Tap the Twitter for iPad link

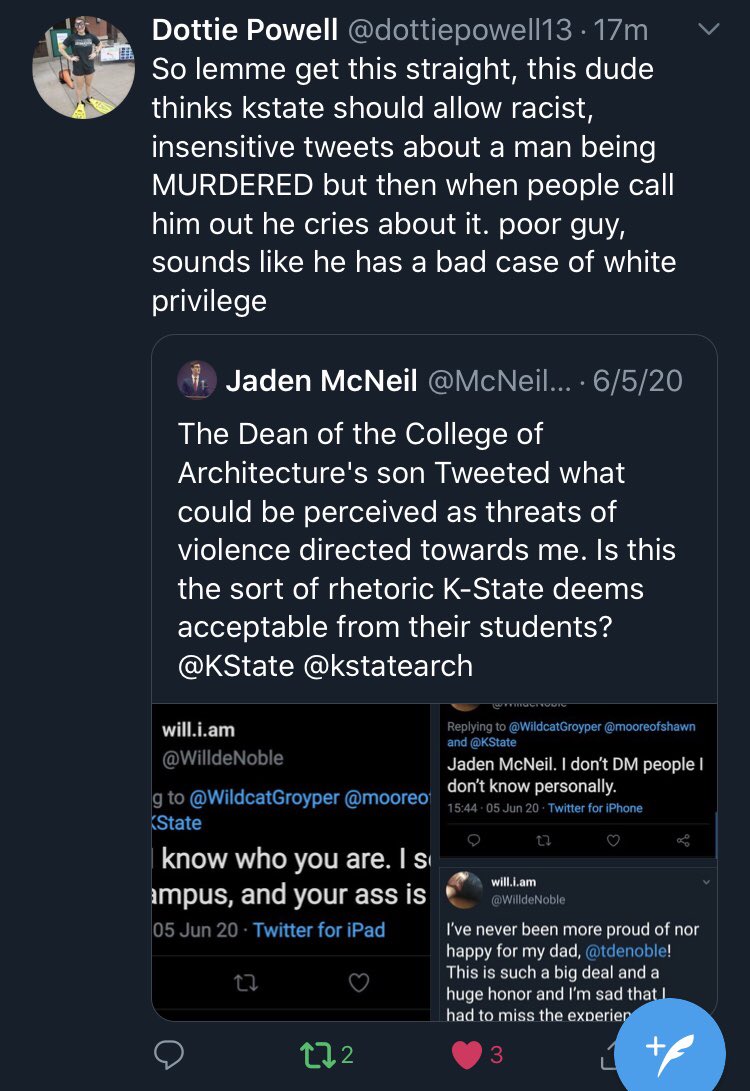pos(319,930)
